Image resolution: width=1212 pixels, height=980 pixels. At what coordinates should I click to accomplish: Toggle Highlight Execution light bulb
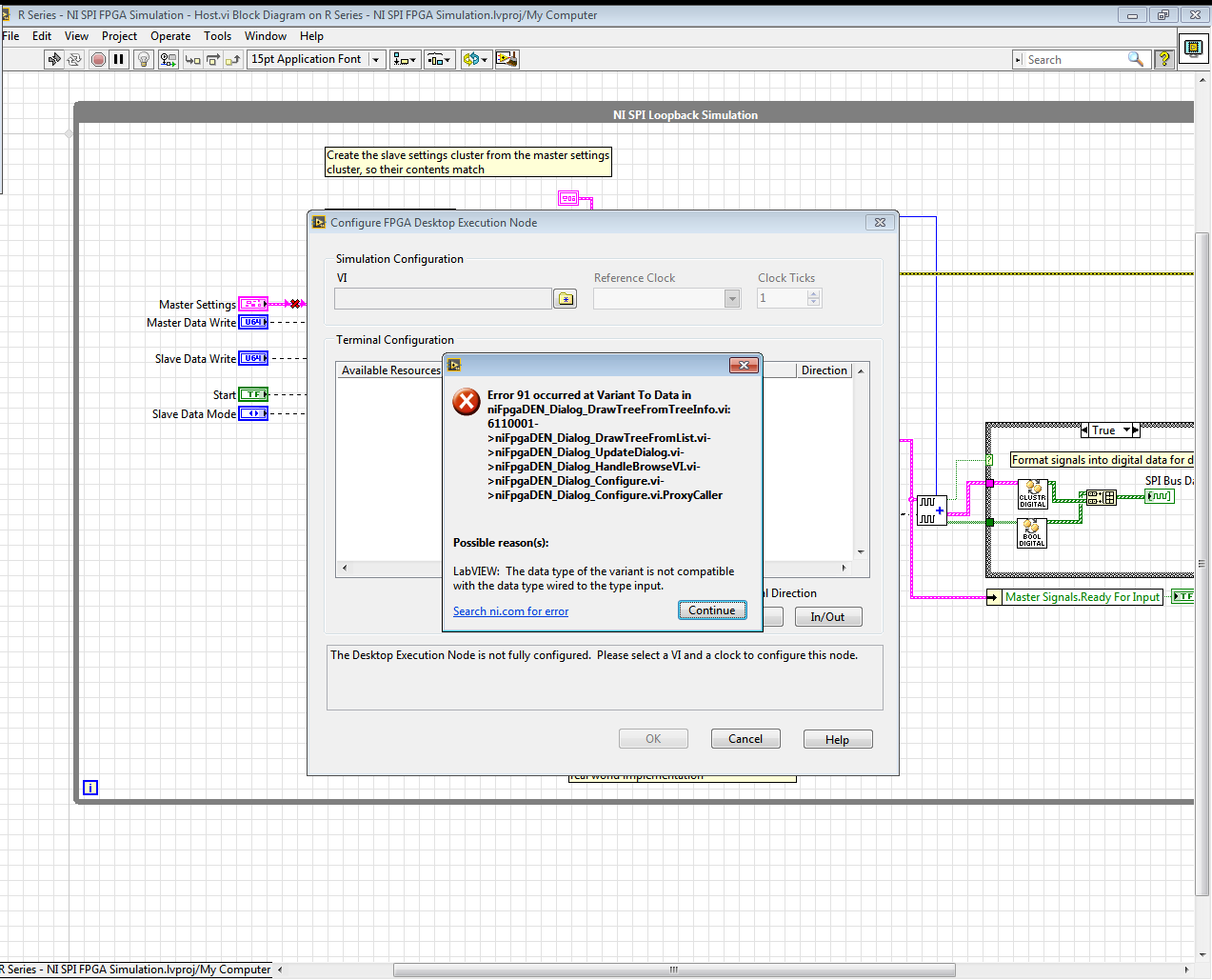point(144,59)
